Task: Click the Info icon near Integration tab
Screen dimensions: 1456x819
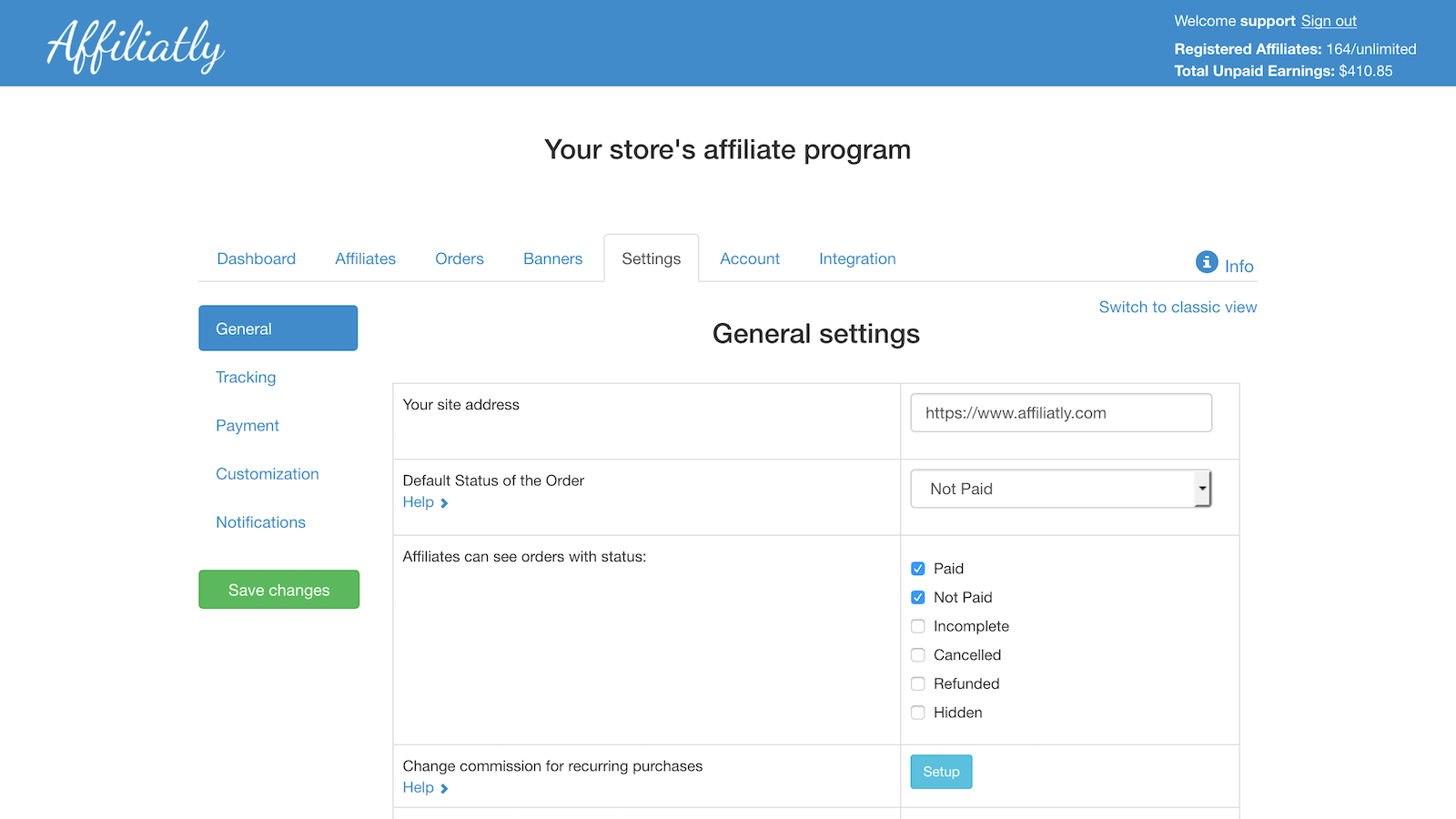Action: (x=1208, y=262)
